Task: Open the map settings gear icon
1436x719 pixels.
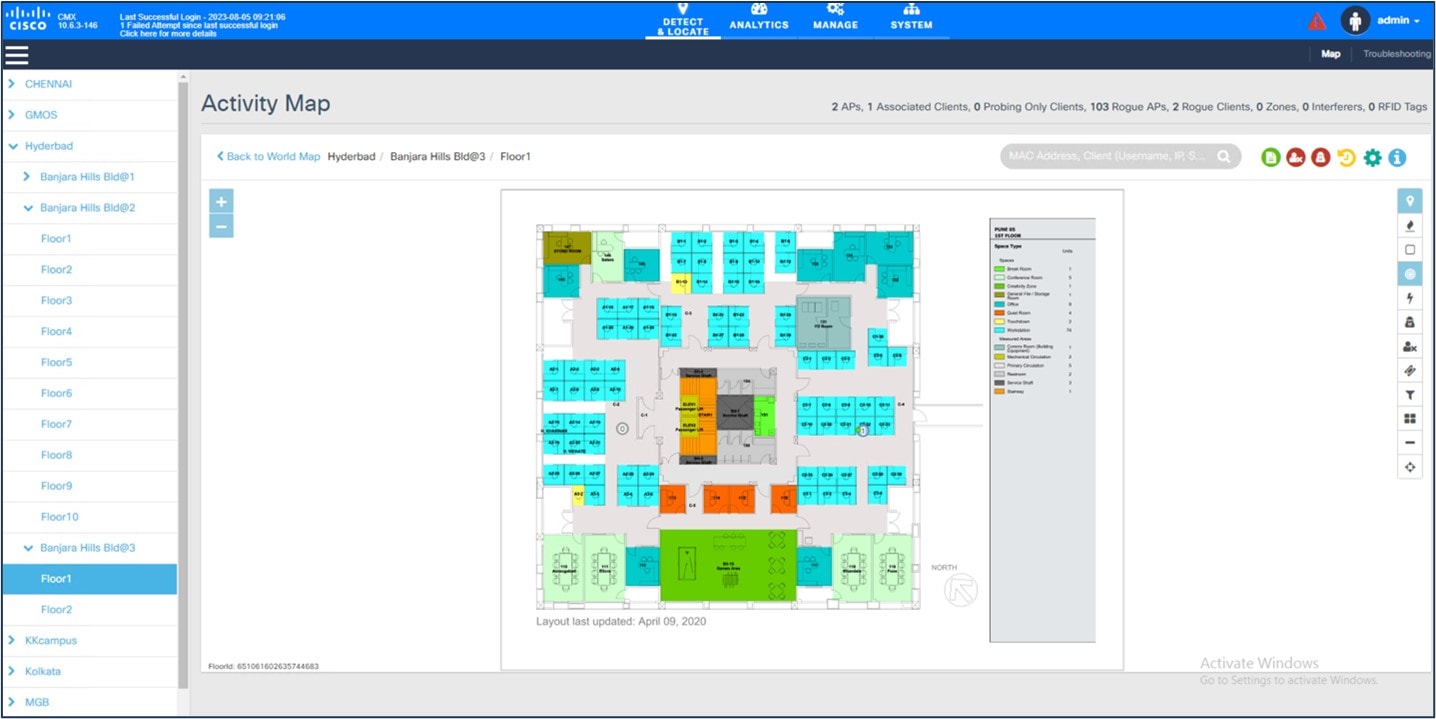Action: point(1371,157)
